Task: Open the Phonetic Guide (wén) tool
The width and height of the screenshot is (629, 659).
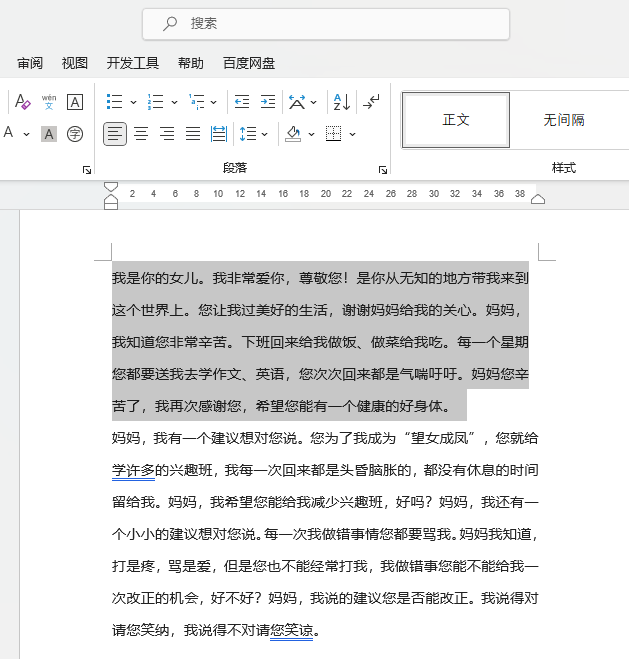Action: click(49, 102)
